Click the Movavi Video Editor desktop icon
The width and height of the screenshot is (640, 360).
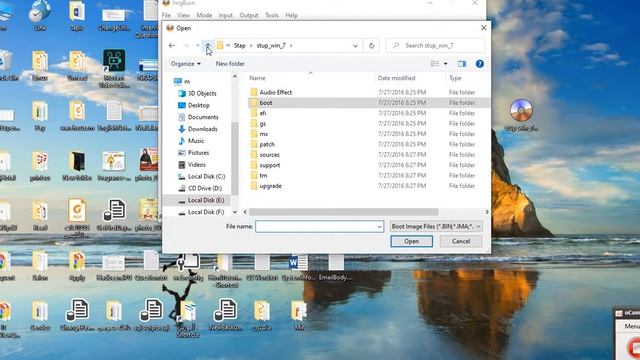pos(114,60)
